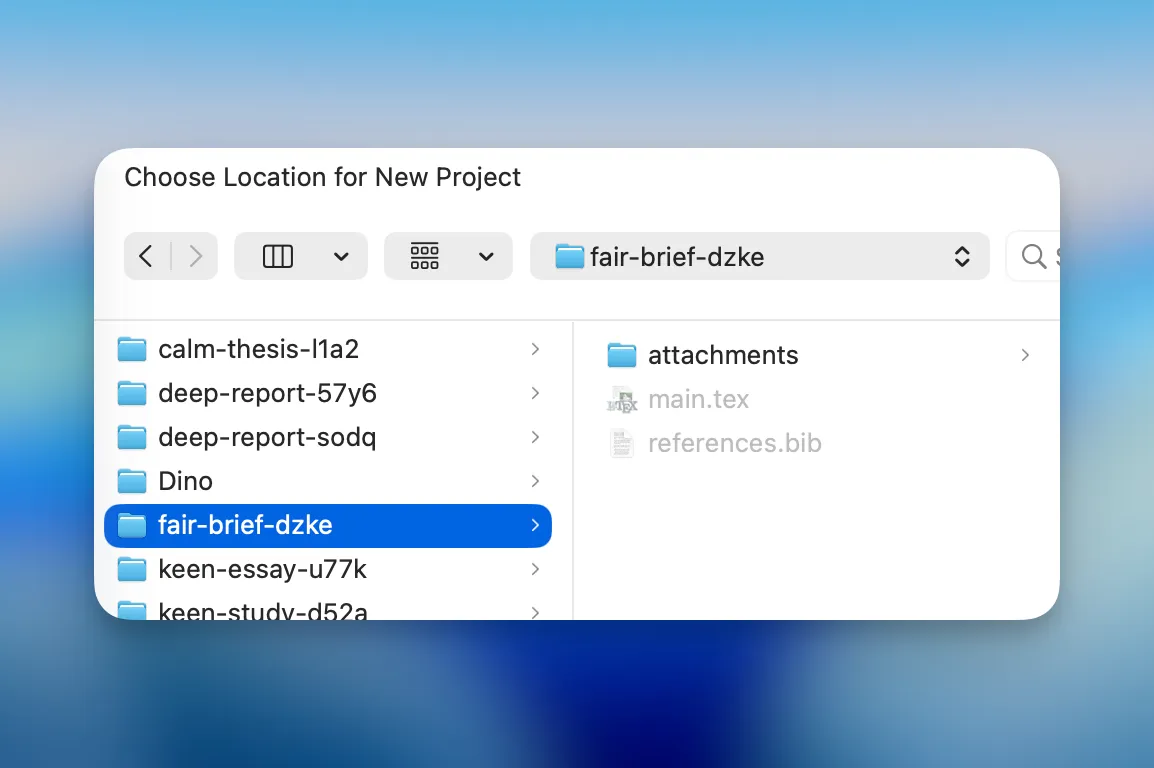This screenshot has width=1154, height=768.
Task: Click the main.tex file icon
Action: (x=622, y=400)
